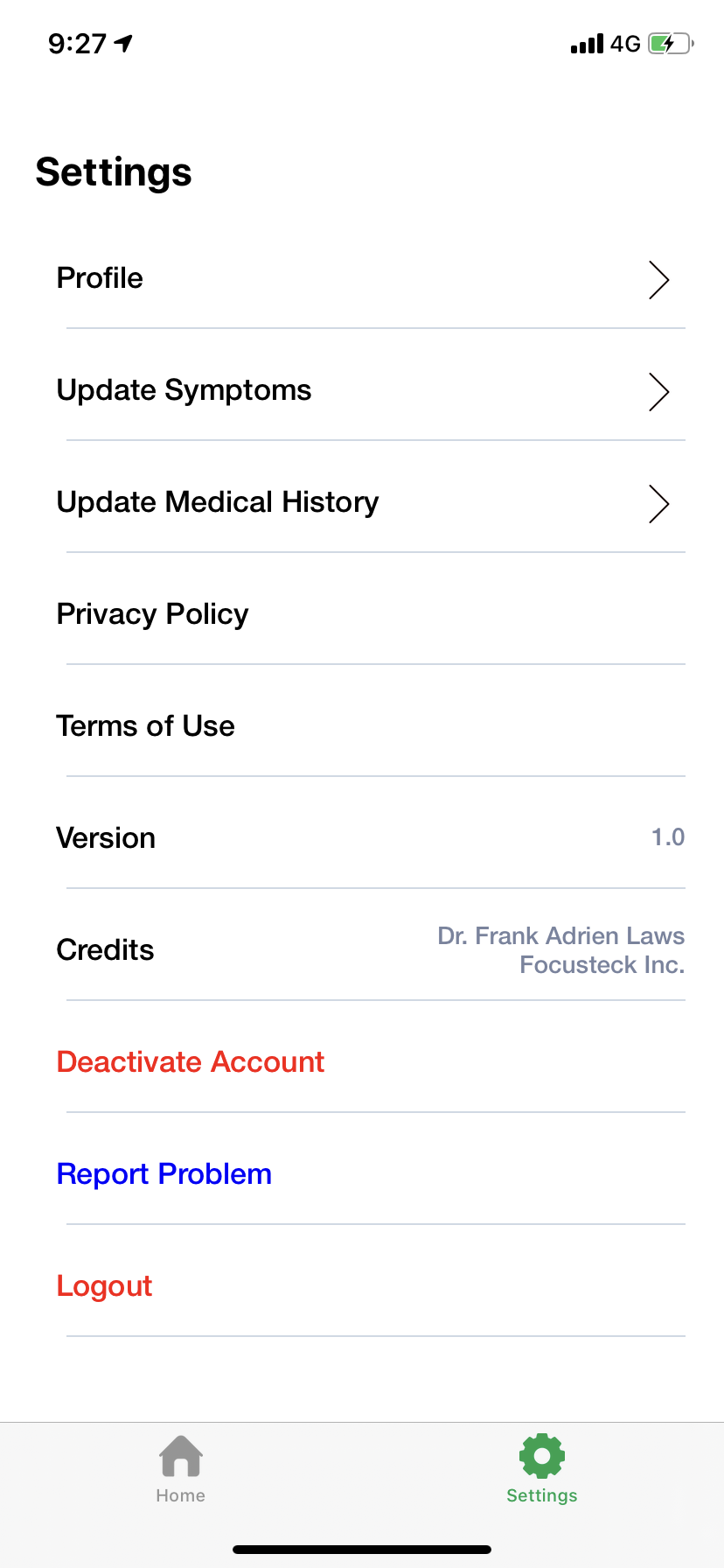724x1568 pixels.
Task: Tap the Home house icon
Action: coord(181,1456)
